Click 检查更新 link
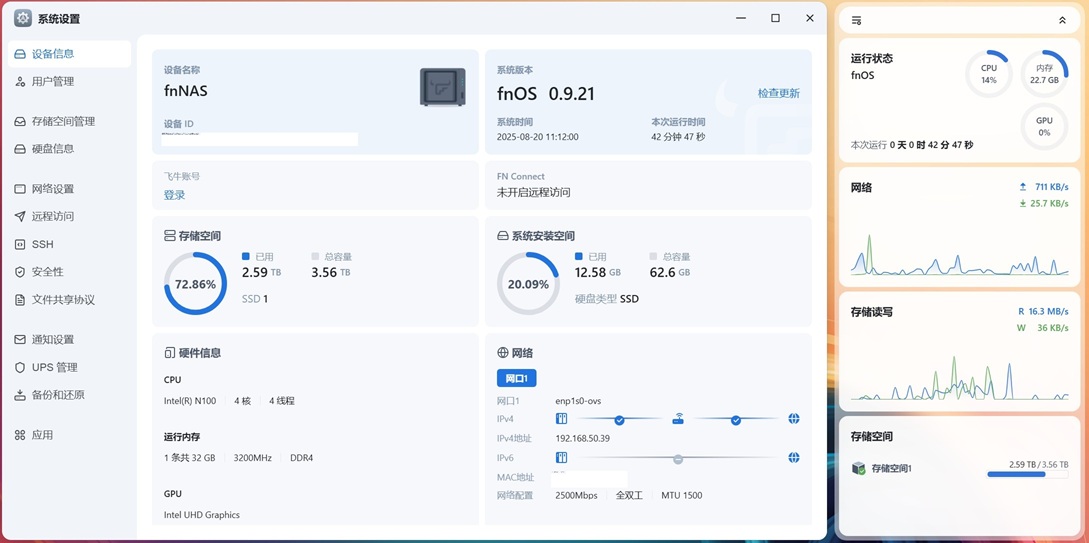 779,93
